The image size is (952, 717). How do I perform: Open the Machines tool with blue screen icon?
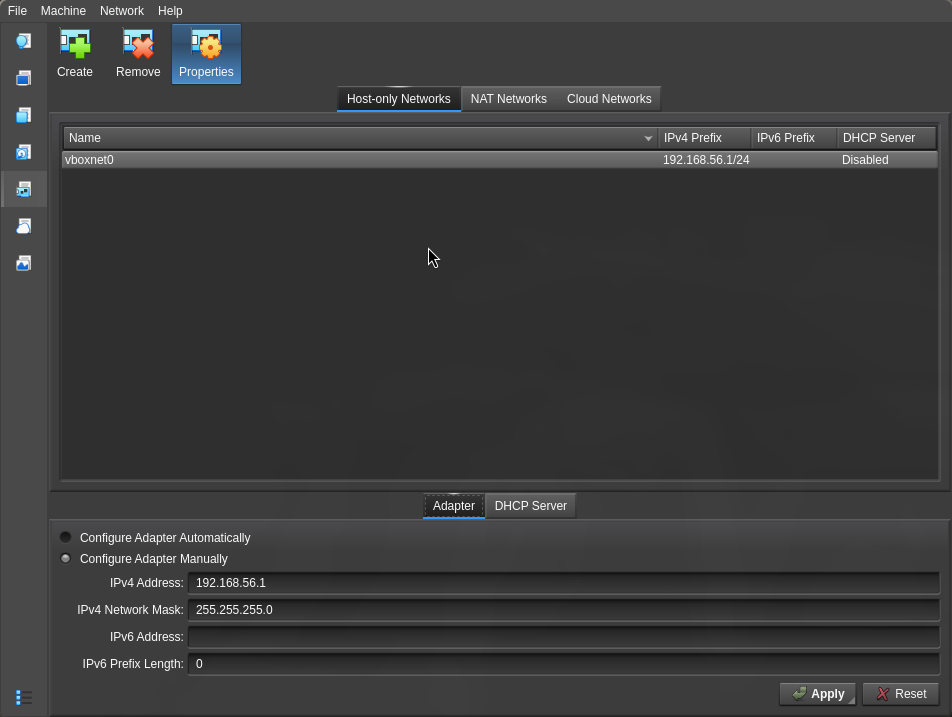click(x=24, y=78)
